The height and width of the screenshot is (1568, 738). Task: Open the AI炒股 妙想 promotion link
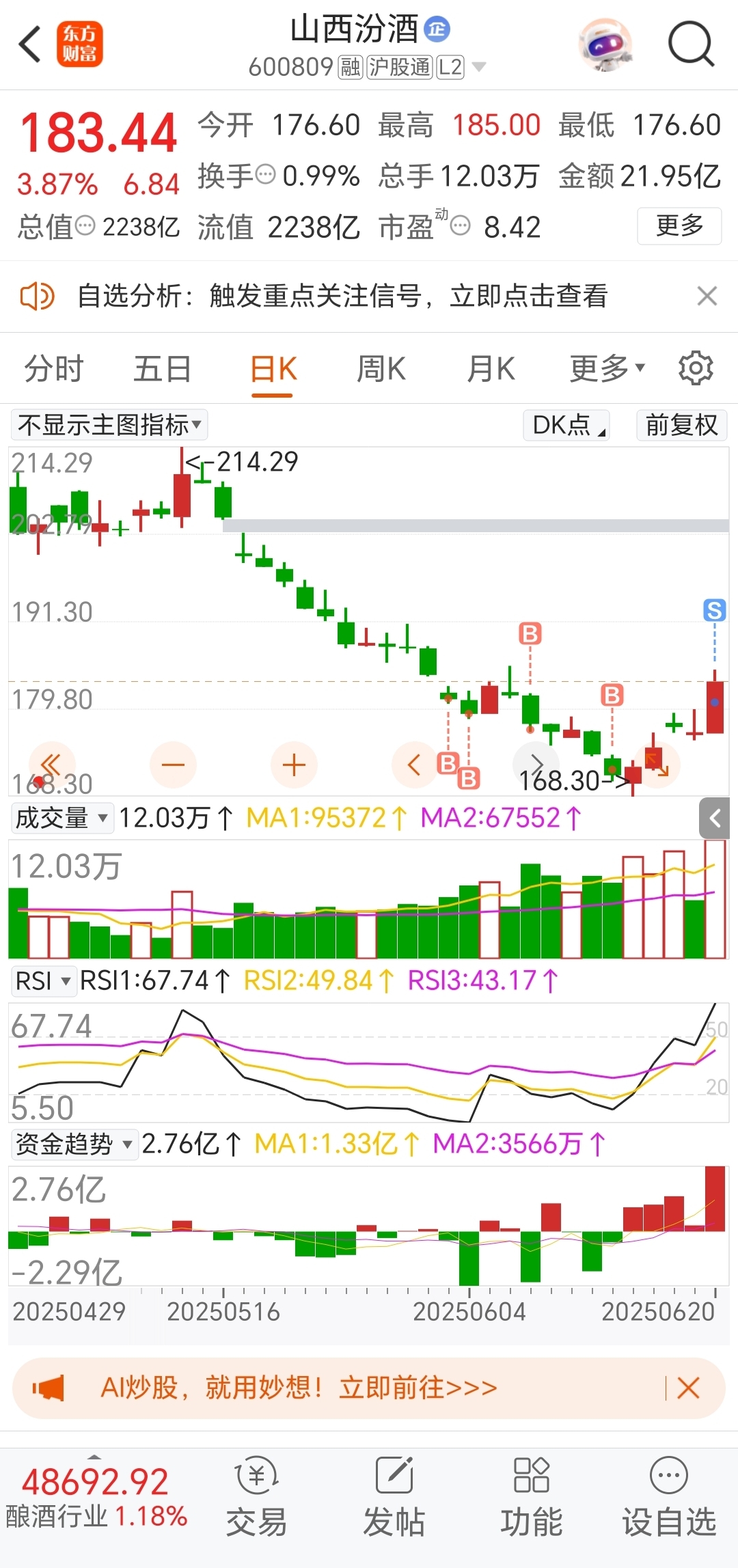[299, 1388]
